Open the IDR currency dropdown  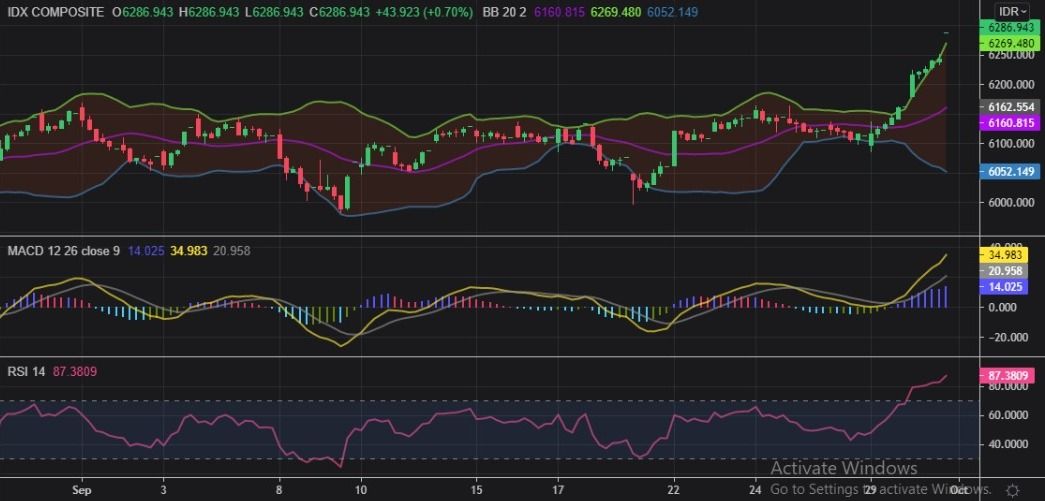[x=1011, y=12]
